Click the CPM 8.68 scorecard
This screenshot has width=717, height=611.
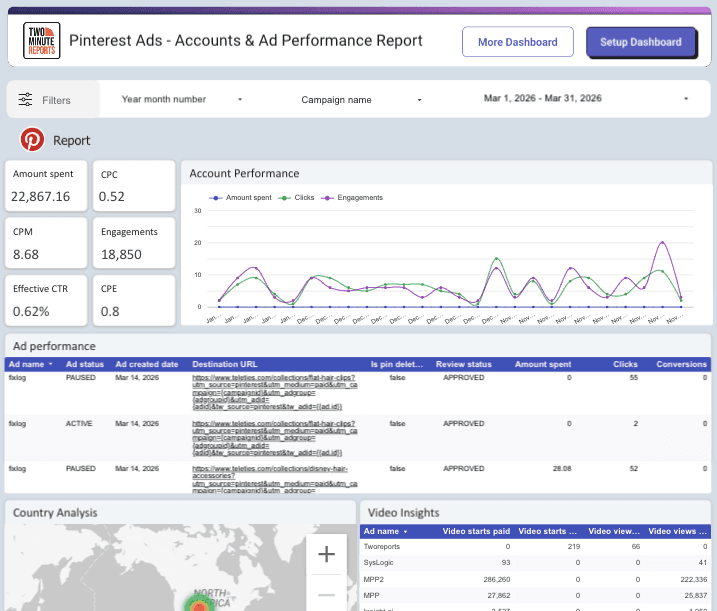click(x=46, y=243)
